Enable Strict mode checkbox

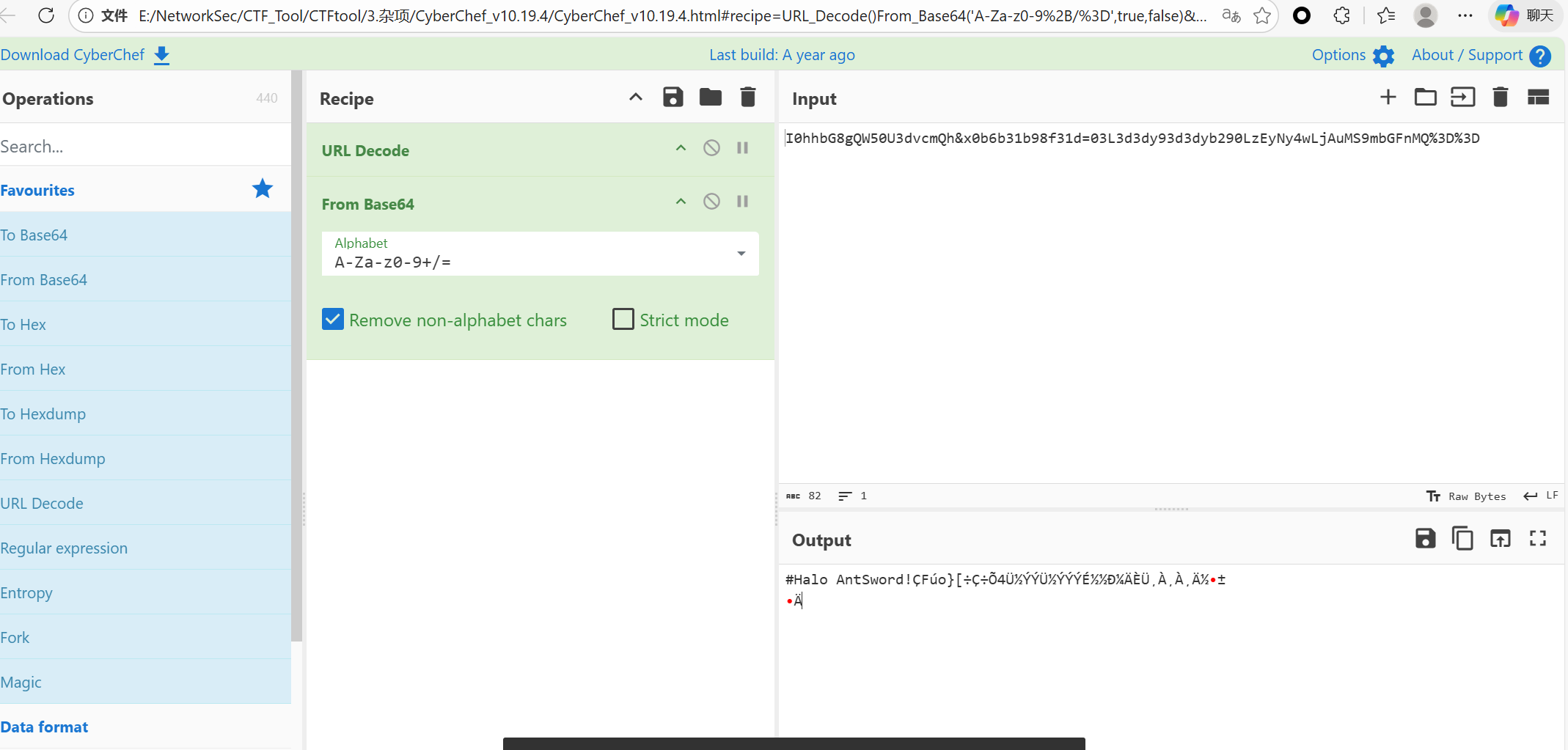[623, 319]
